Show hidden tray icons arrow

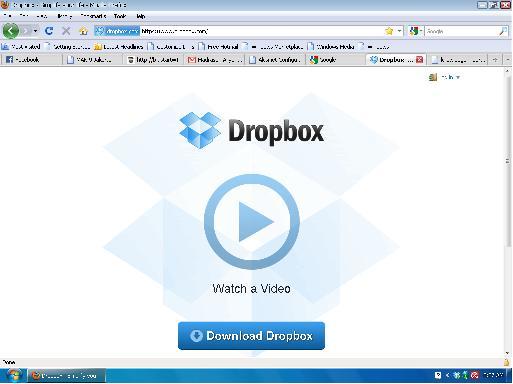[448, 376]
